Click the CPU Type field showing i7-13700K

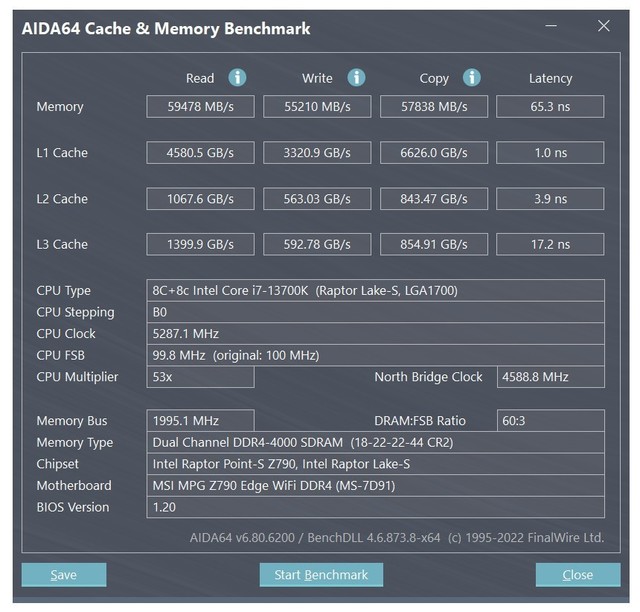376,291
